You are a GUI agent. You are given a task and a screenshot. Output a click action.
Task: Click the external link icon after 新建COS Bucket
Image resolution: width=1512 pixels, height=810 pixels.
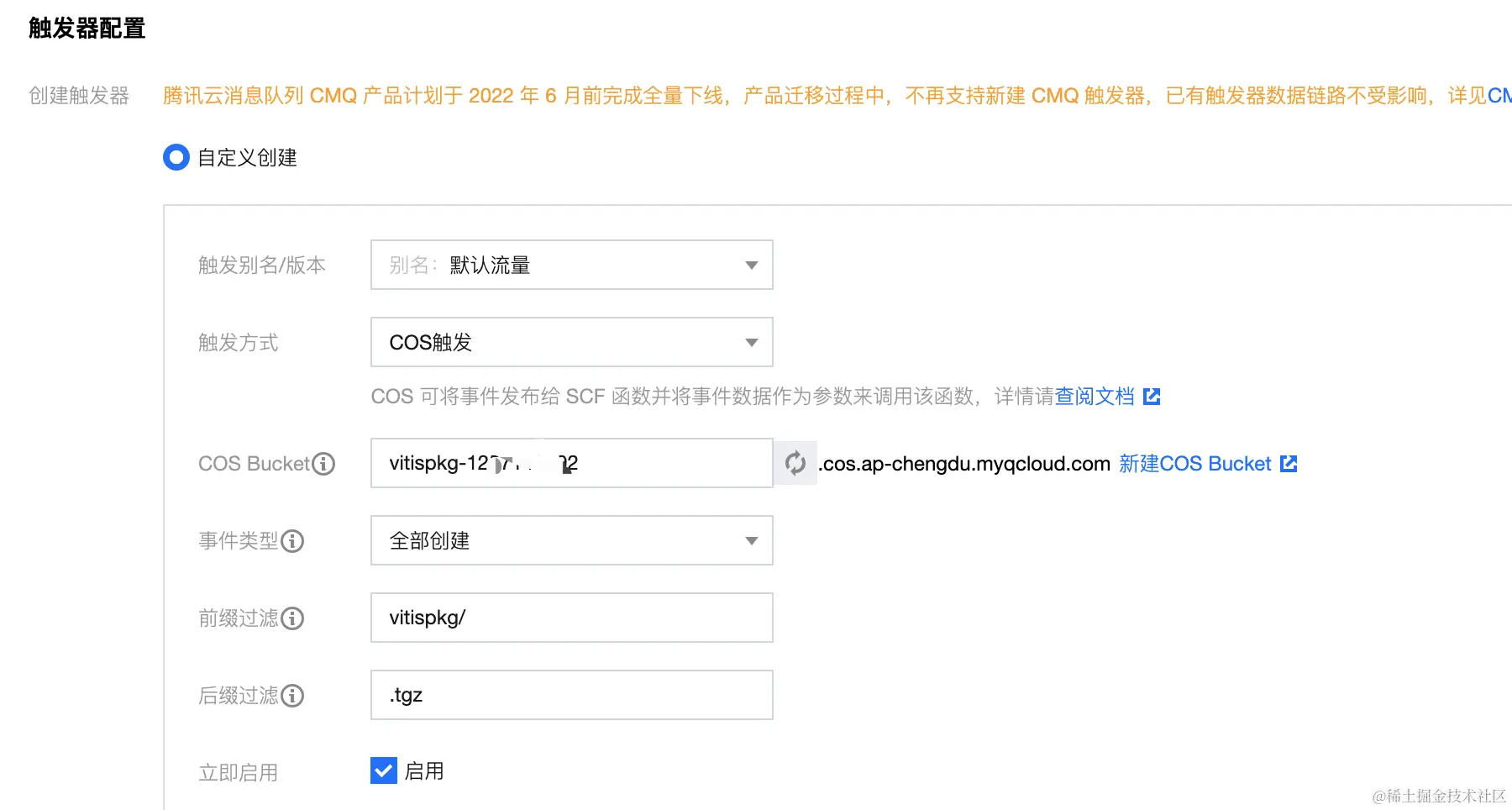pyautogui.click(x=1288, y=463)
